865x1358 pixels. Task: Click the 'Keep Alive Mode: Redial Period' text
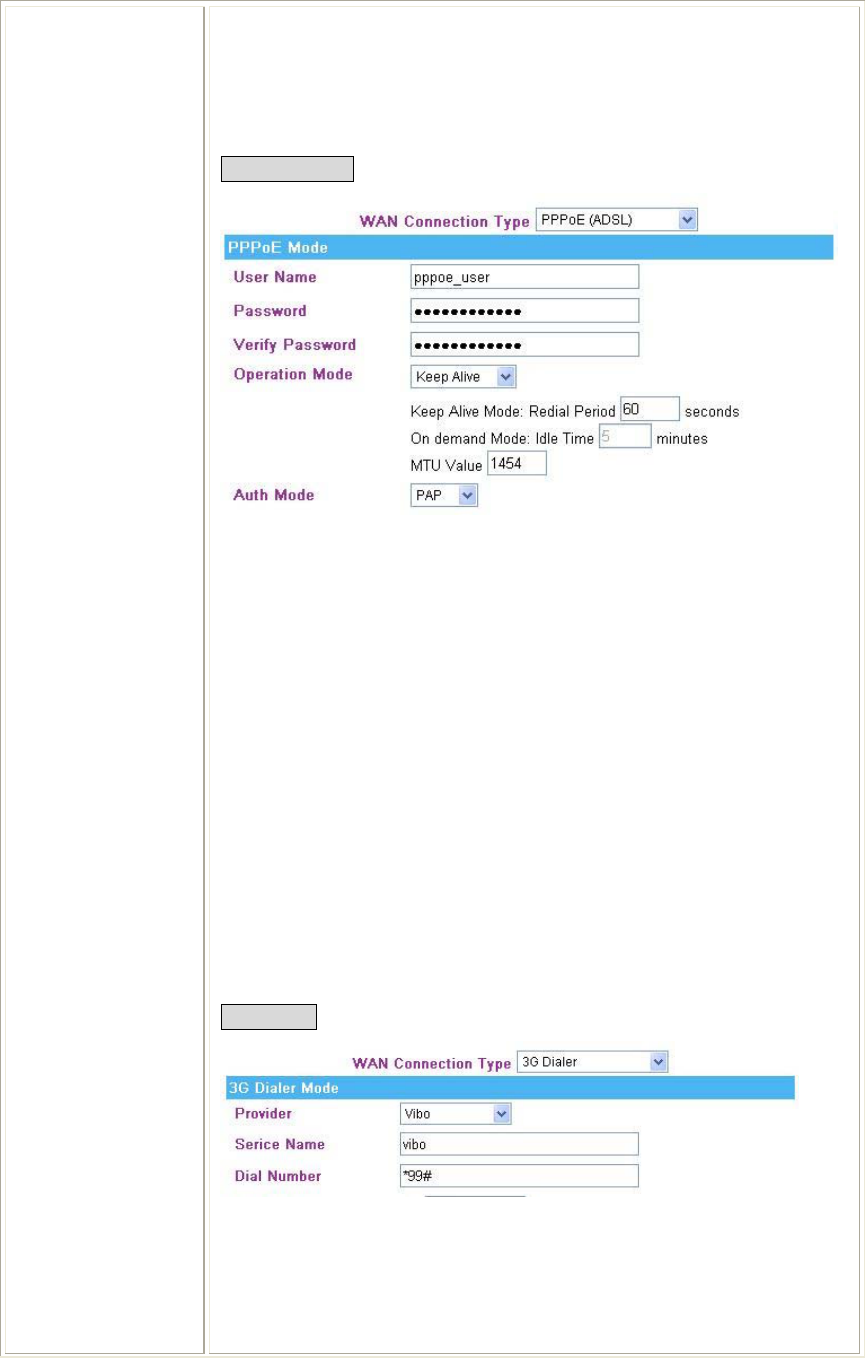click(513, 411)
